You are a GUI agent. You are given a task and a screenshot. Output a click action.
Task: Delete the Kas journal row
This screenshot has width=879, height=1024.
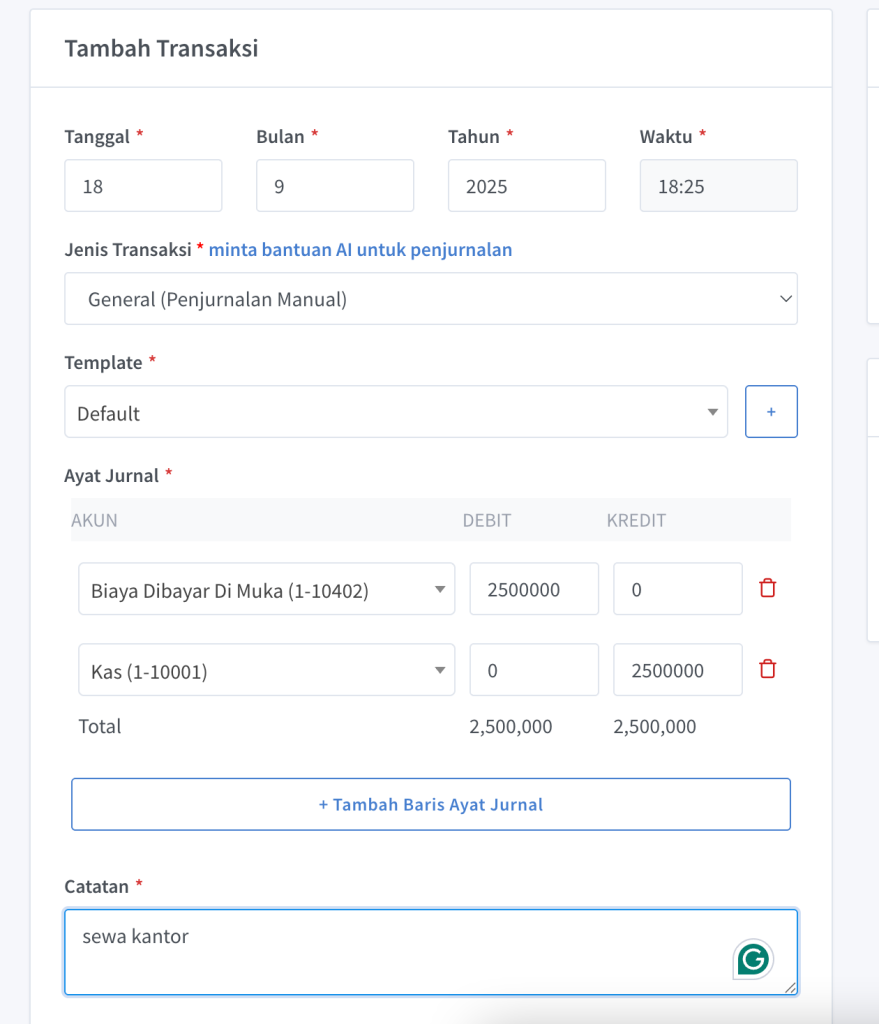[x=767, y=669]
